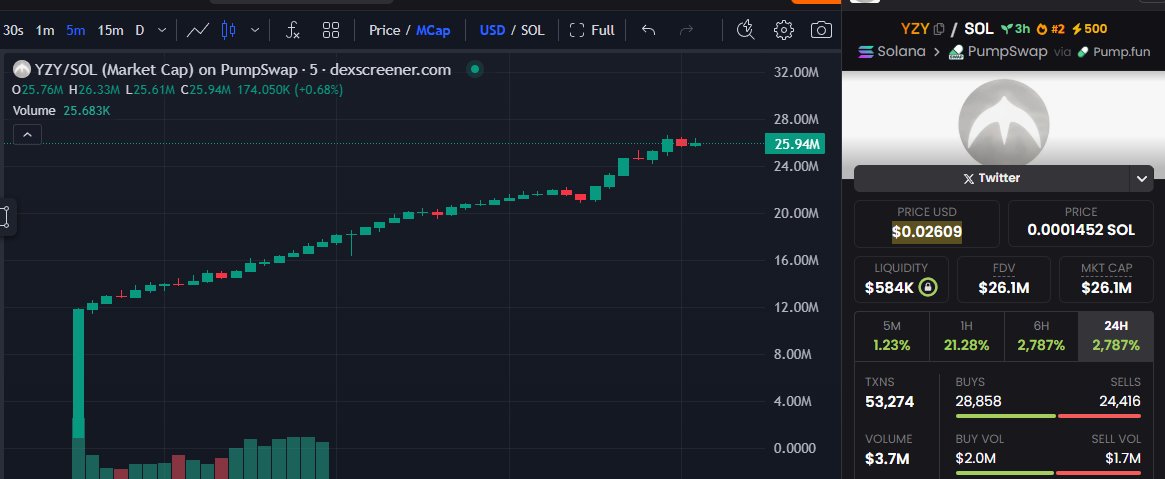Select the line chart style icon
Viewport: 1165px width, 479px height.
point(198,30)
